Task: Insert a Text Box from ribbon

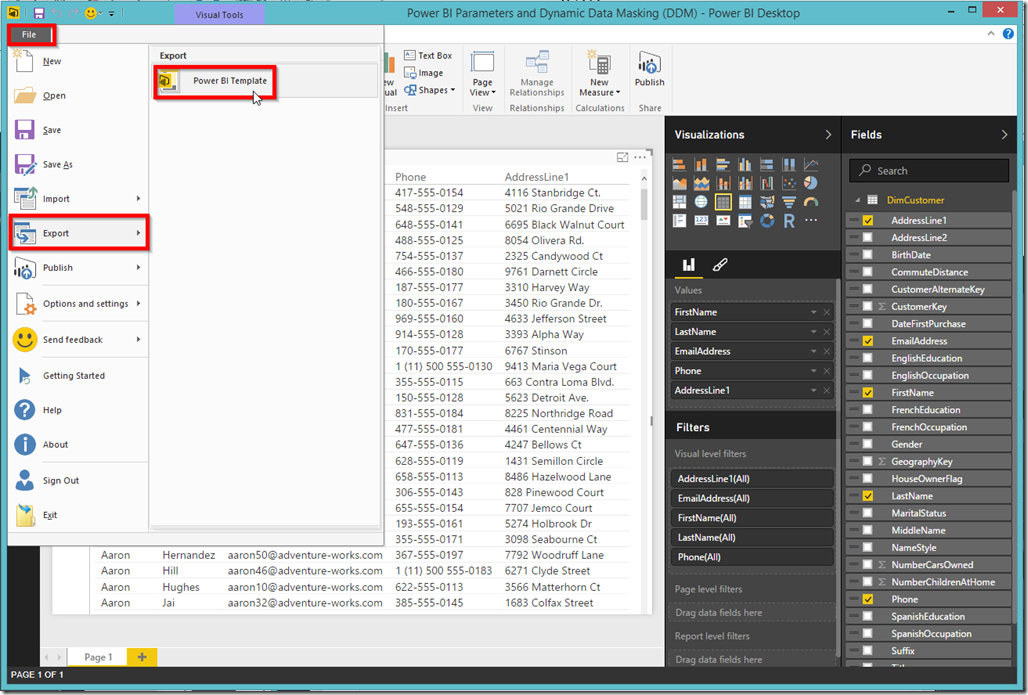Action: [x=428, y=56]
